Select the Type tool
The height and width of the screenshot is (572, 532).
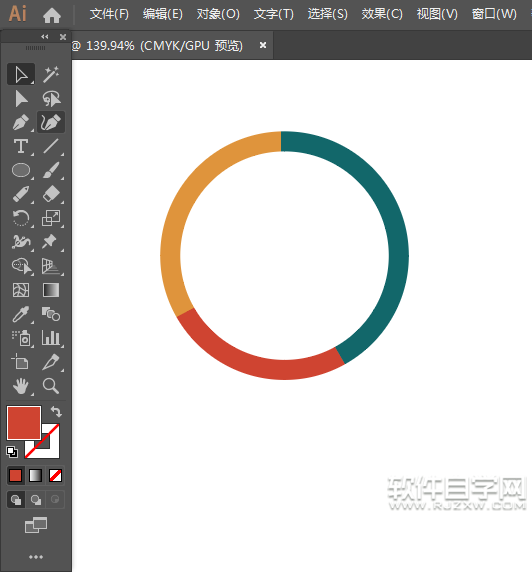pyautogui.click(x=21, y=146)
